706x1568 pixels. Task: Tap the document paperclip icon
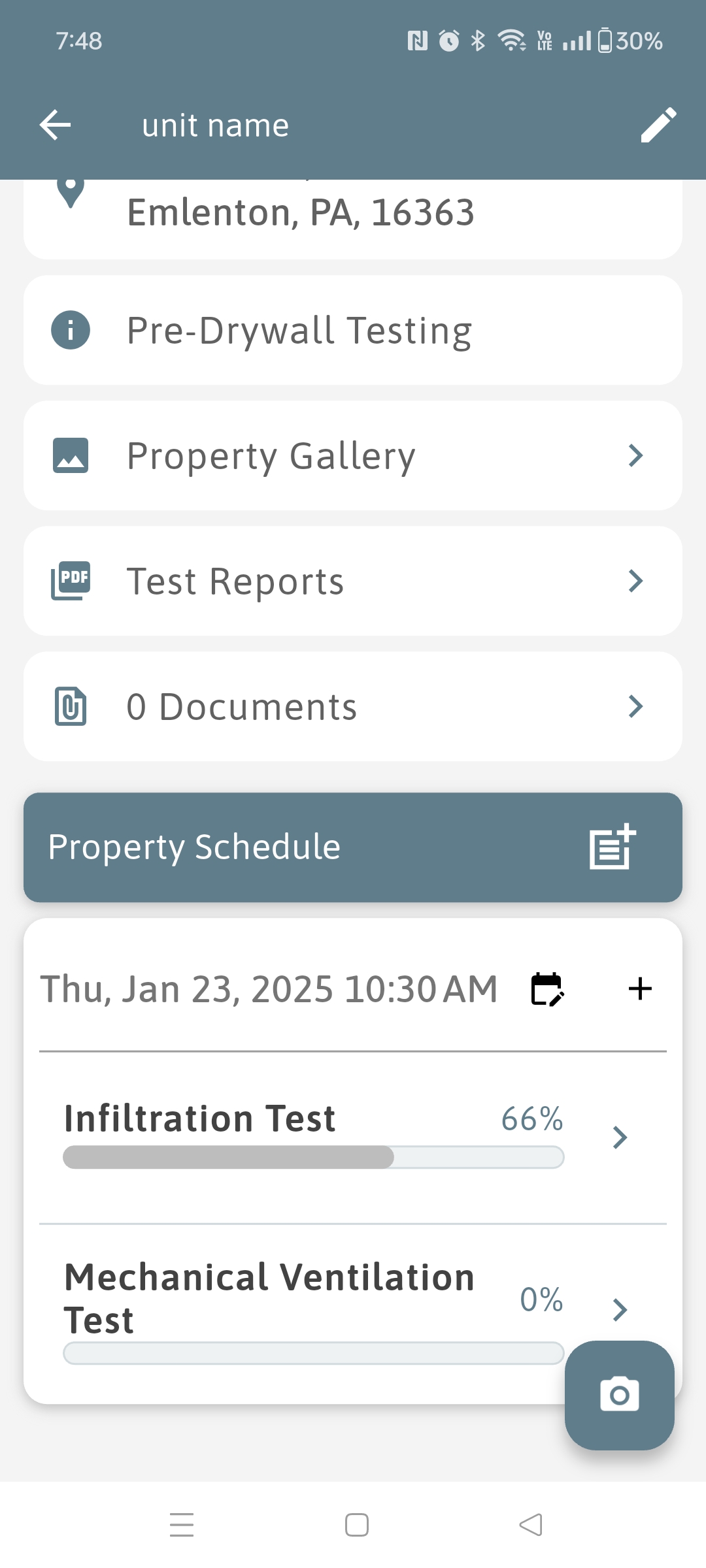(x=71, y=706)
